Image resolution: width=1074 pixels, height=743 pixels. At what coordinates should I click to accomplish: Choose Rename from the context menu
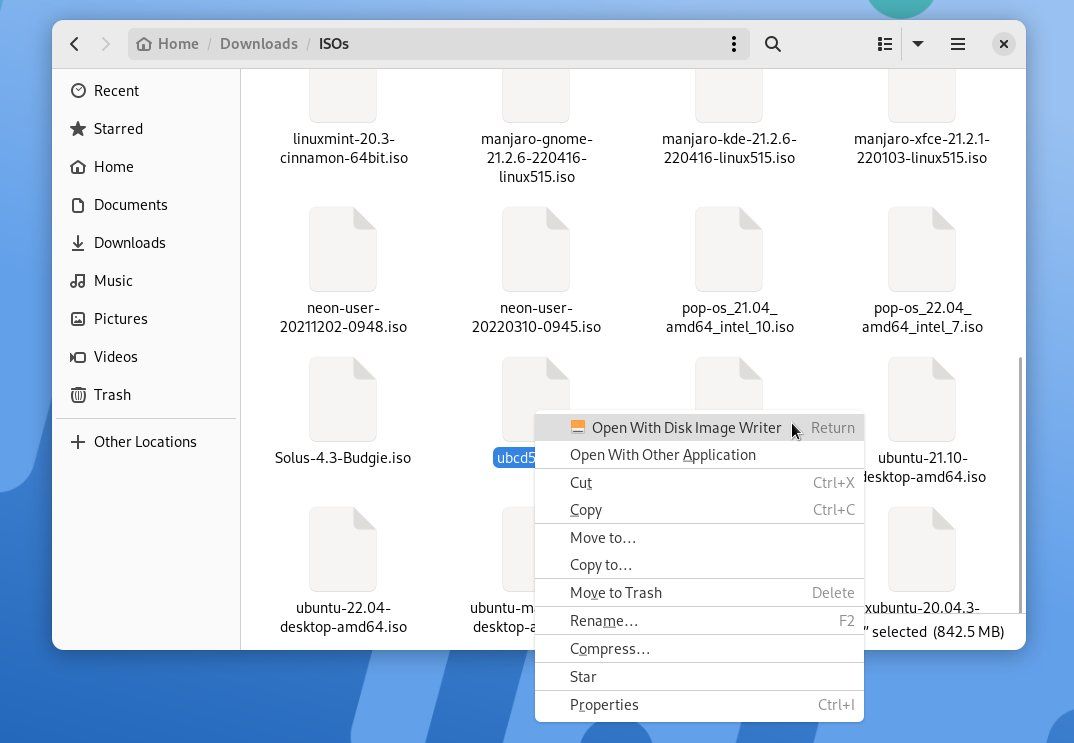pyautogui.click(x=604, y=620)
